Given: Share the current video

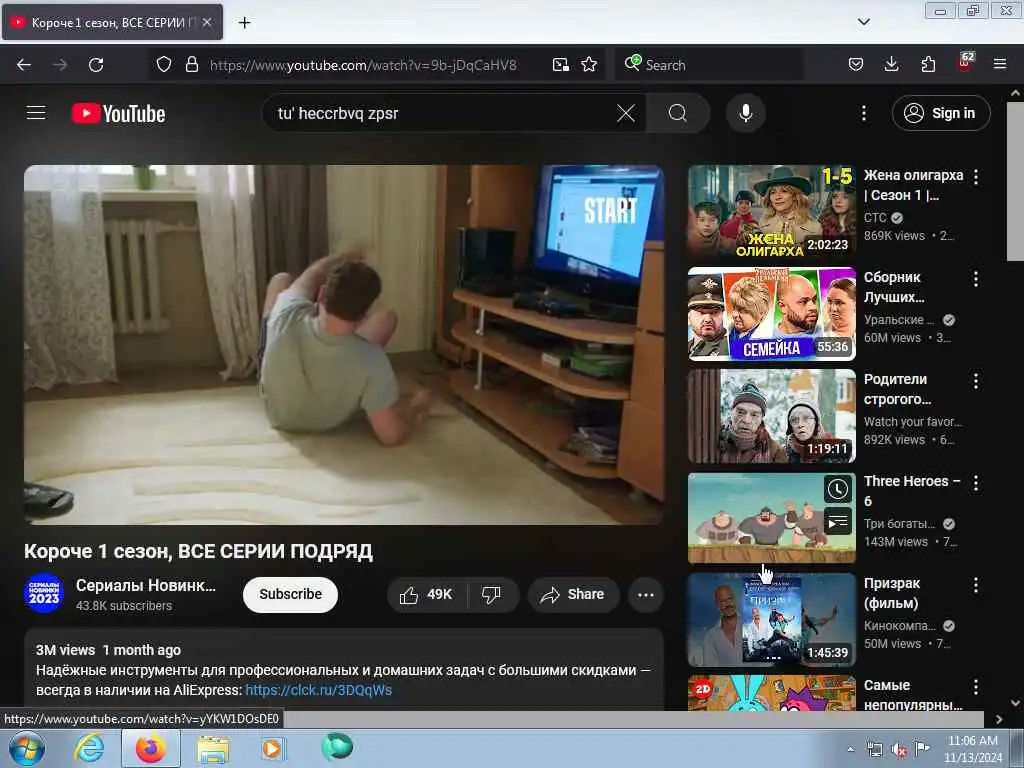Looking at the screenshot, I should point(573,594).
